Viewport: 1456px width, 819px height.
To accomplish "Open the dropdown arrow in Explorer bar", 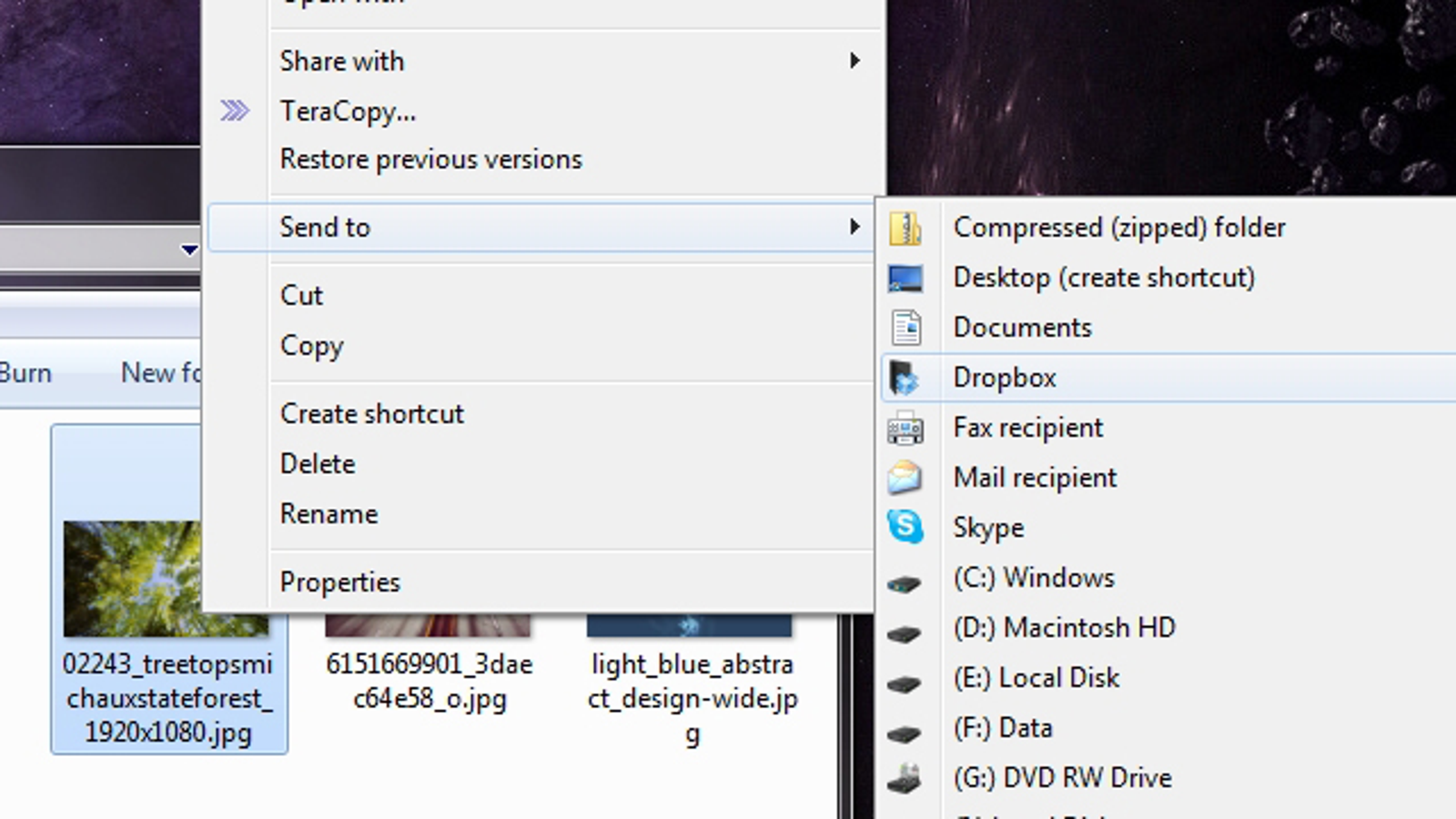I will pos(189,249).
